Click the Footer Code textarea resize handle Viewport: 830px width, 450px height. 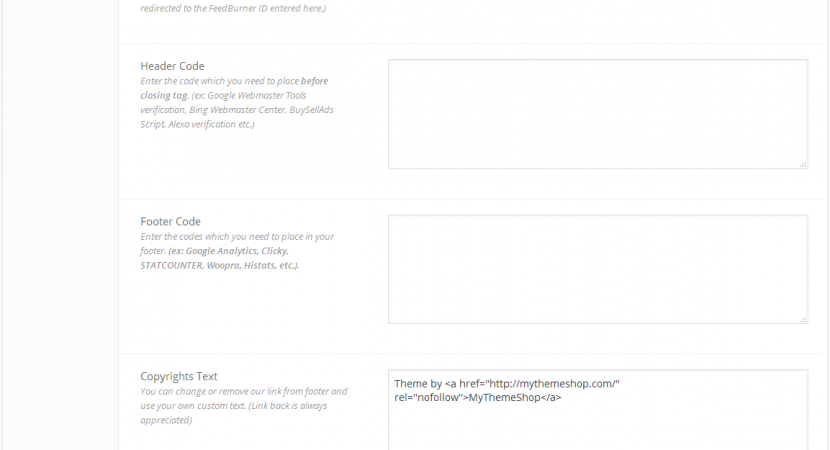click(x=803, y=319)
